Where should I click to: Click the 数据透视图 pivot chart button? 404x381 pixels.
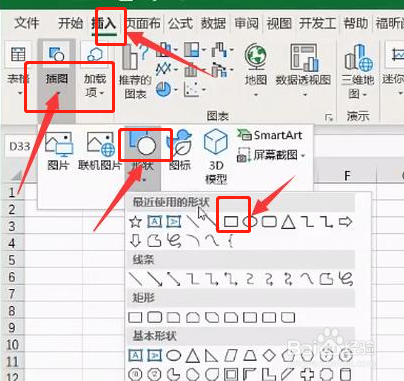tap(303, 71)
